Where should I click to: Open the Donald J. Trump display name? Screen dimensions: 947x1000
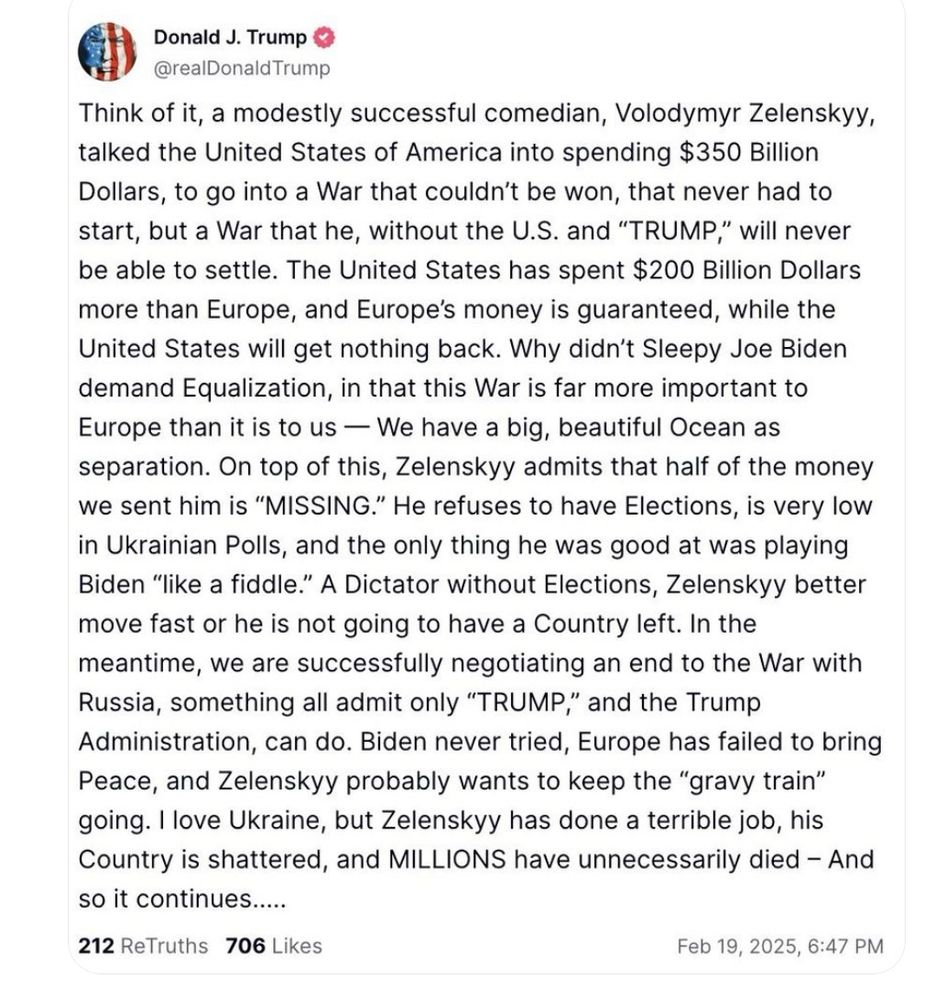click(x=230, y=37)
